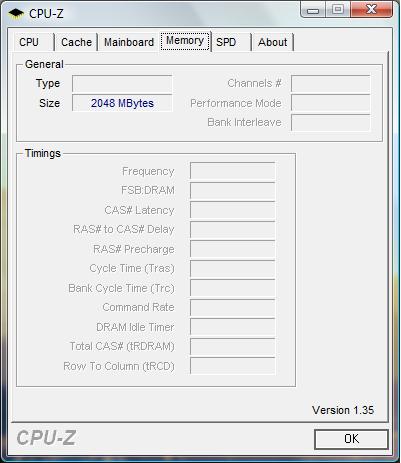Click the Type label
The image size is (401, 463).
[x=48, y=84]
